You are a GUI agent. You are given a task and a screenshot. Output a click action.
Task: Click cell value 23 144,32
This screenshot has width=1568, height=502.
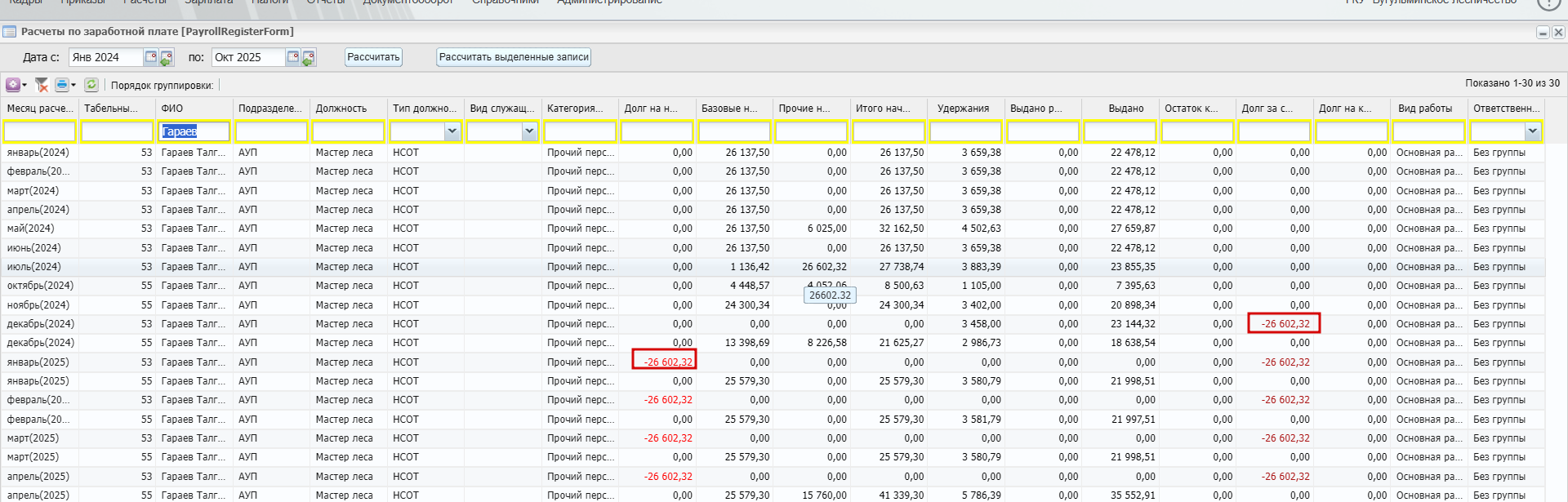pos(1133,324)
